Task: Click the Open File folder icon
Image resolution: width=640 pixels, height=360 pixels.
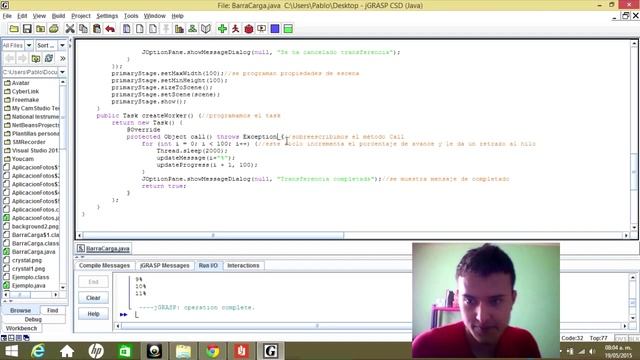Action: pyautogui.click(x=14, y=29)
